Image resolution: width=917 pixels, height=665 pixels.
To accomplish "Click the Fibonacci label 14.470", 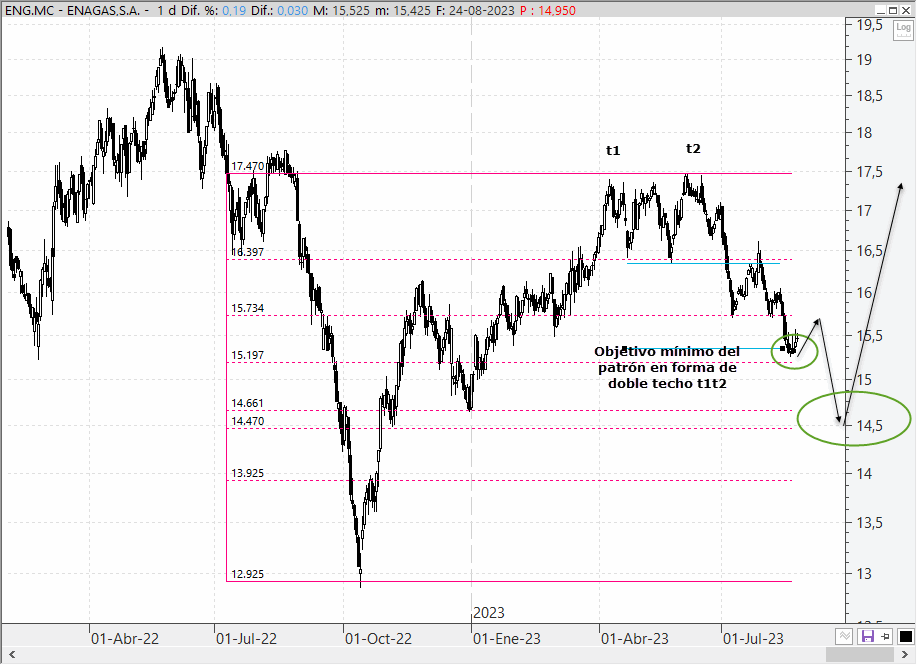I will (x=247, y=421).
